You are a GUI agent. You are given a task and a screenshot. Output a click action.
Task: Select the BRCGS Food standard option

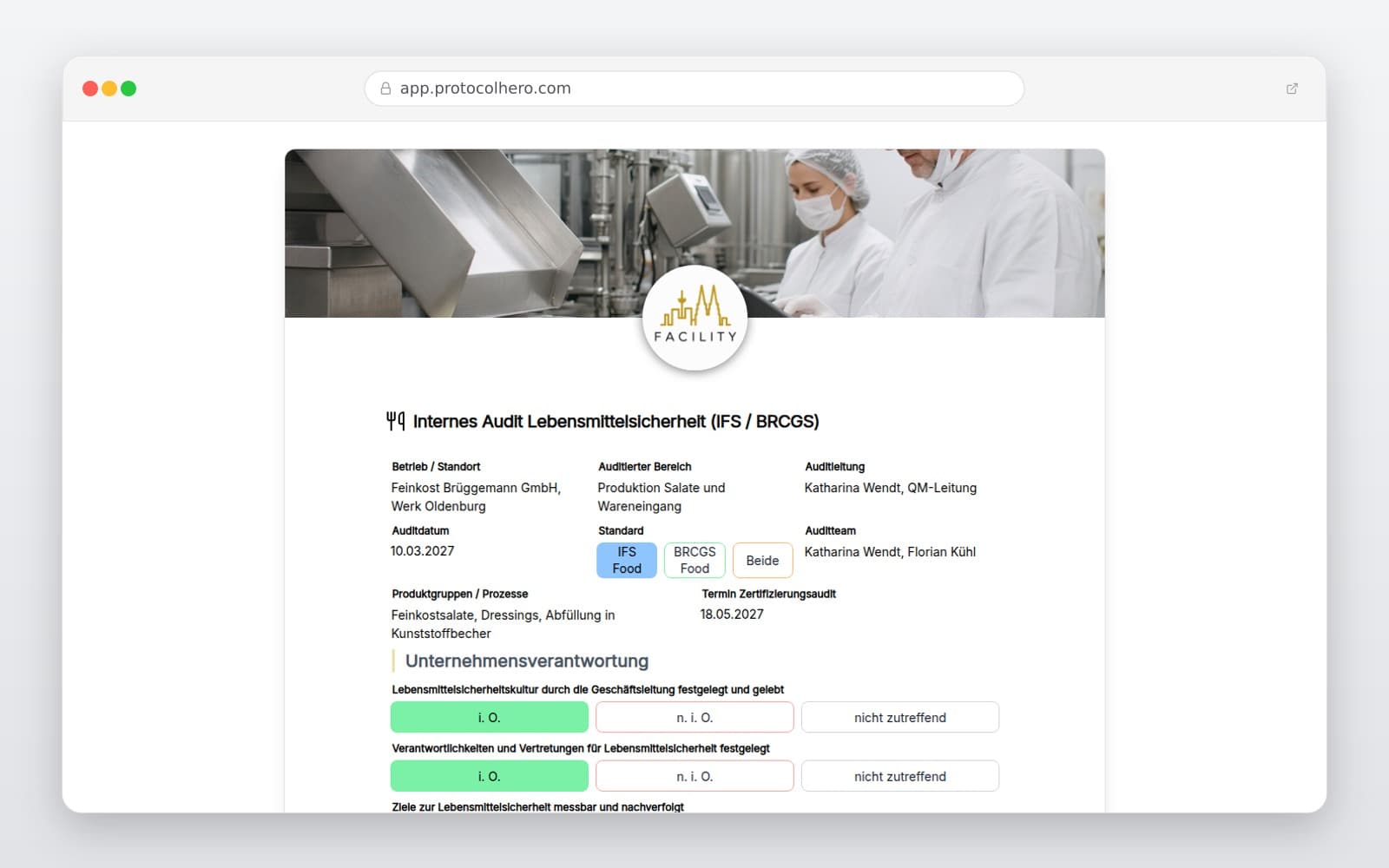(694, 560)
